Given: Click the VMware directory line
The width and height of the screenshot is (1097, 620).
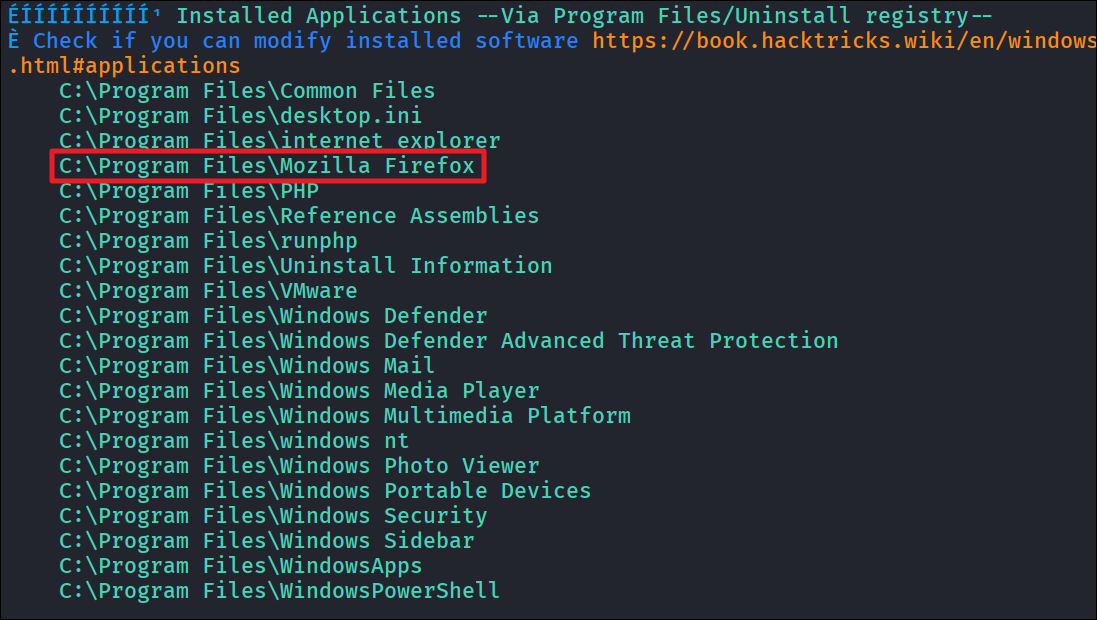Looking at the screenshot, I should [x=208, y=290].
